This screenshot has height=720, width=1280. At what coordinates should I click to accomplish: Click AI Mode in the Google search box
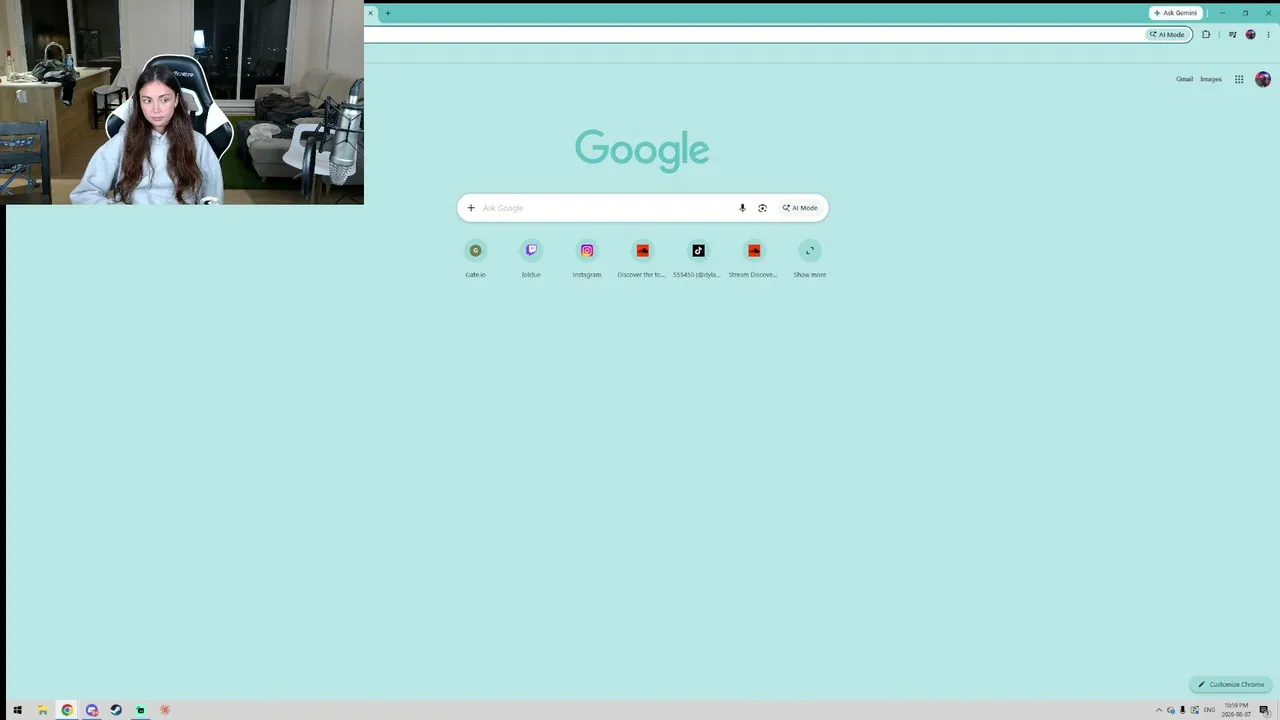click(x=800, y=208)
